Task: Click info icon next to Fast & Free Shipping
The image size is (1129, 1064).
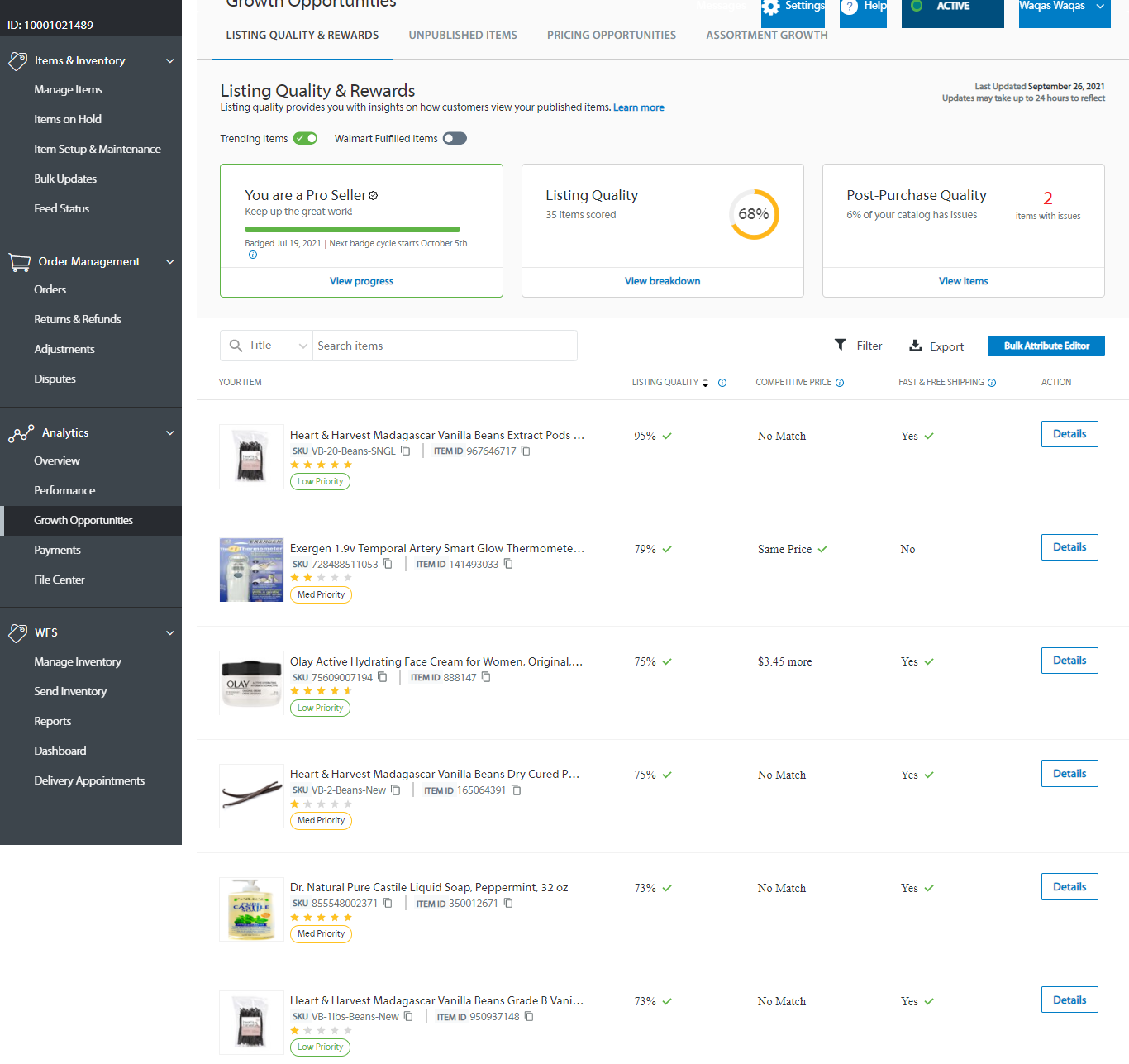Action: click(992, 383)
